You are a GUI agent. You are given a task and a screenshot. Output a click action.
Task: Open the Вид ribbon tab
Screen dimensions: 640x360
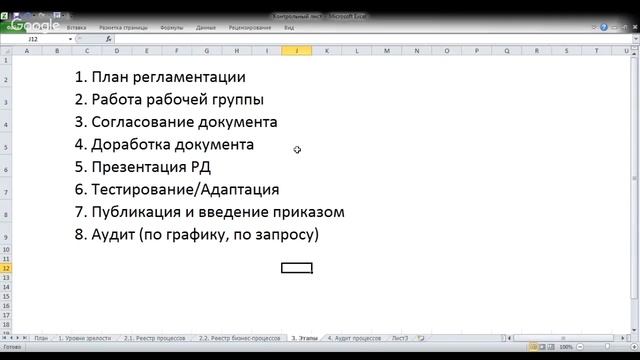pyautogui.click(x=289, y=28)
